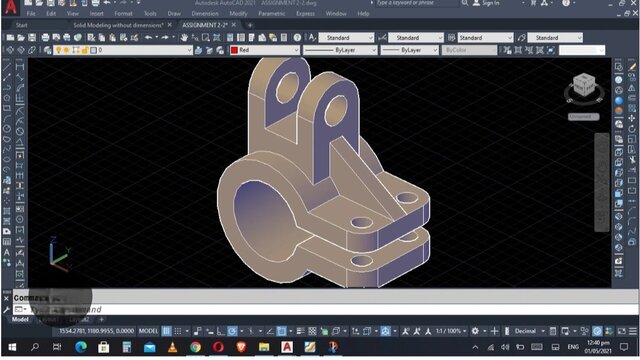This screenshot has width=640, height=360.
Task: Open the Modify menu
Action: point(238,13)
